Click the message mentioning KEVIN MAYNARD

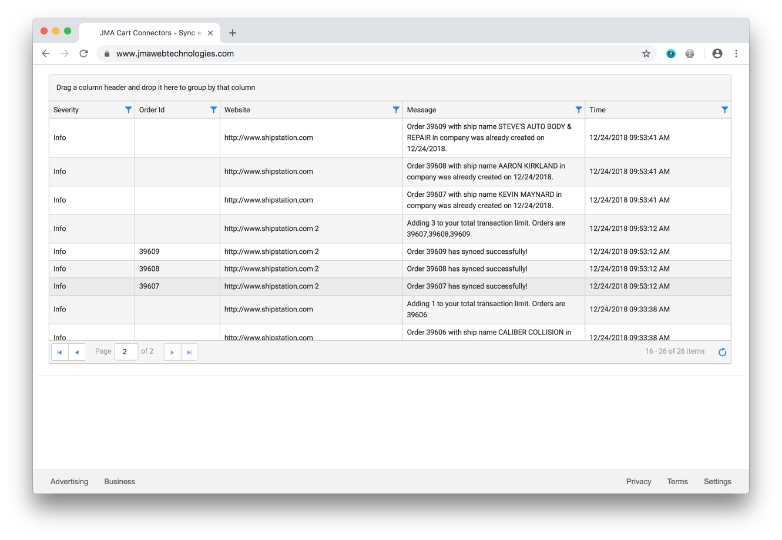(484, 200)
